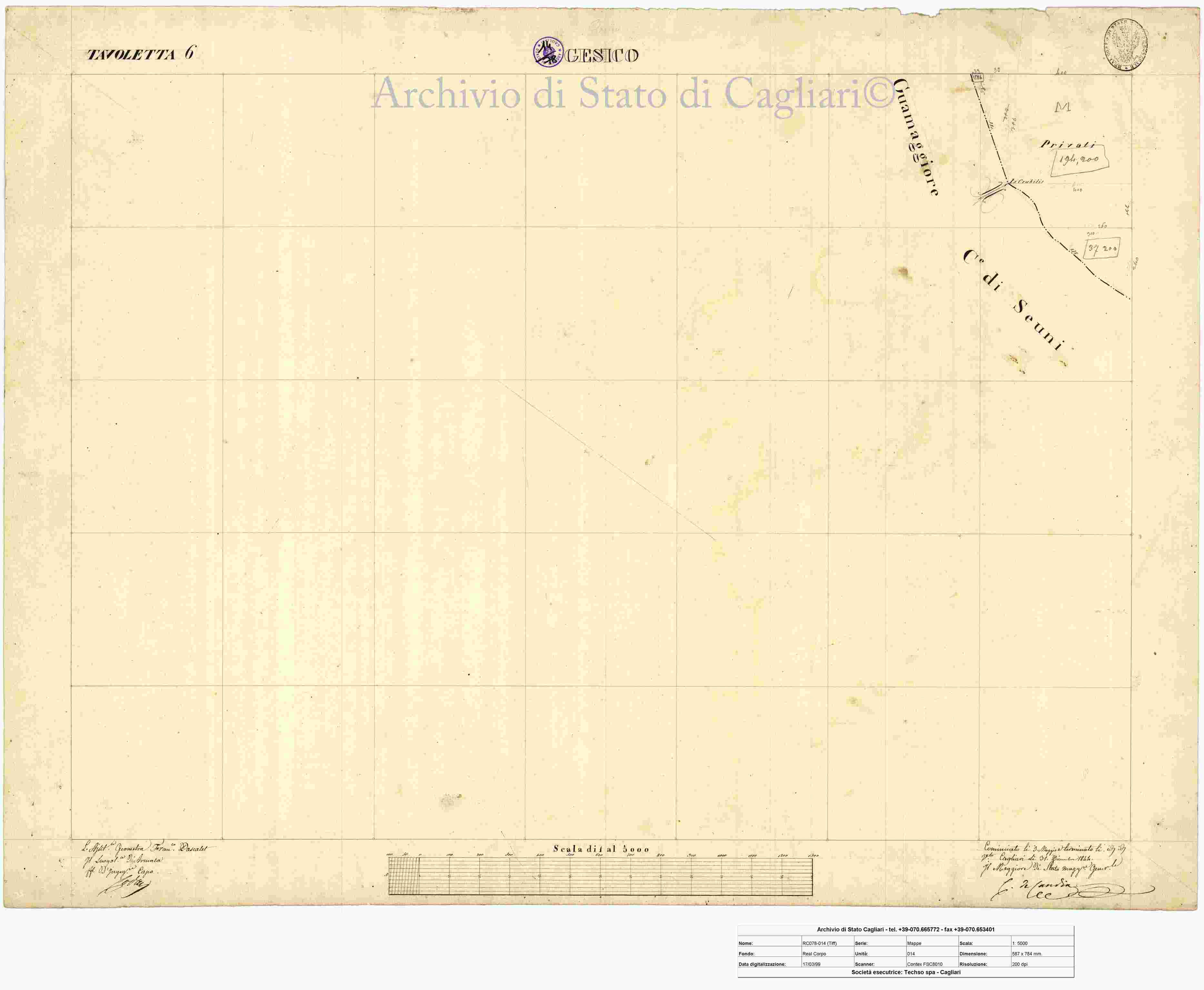Click the boxed 194,200 area figure
The width and height of the screenshot is (1204, 990).
click(1080, 160)
